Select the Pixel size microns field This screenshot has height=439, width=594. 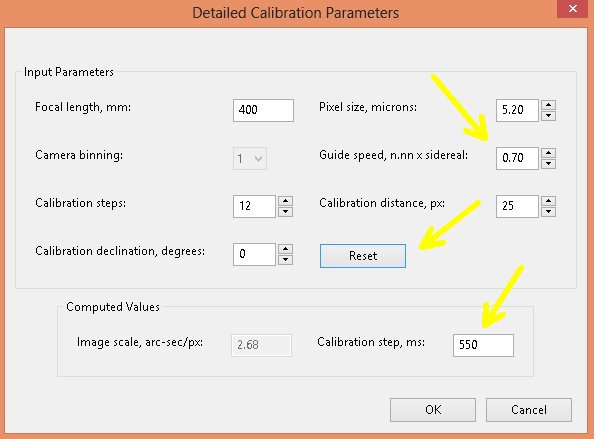point(517,110)
